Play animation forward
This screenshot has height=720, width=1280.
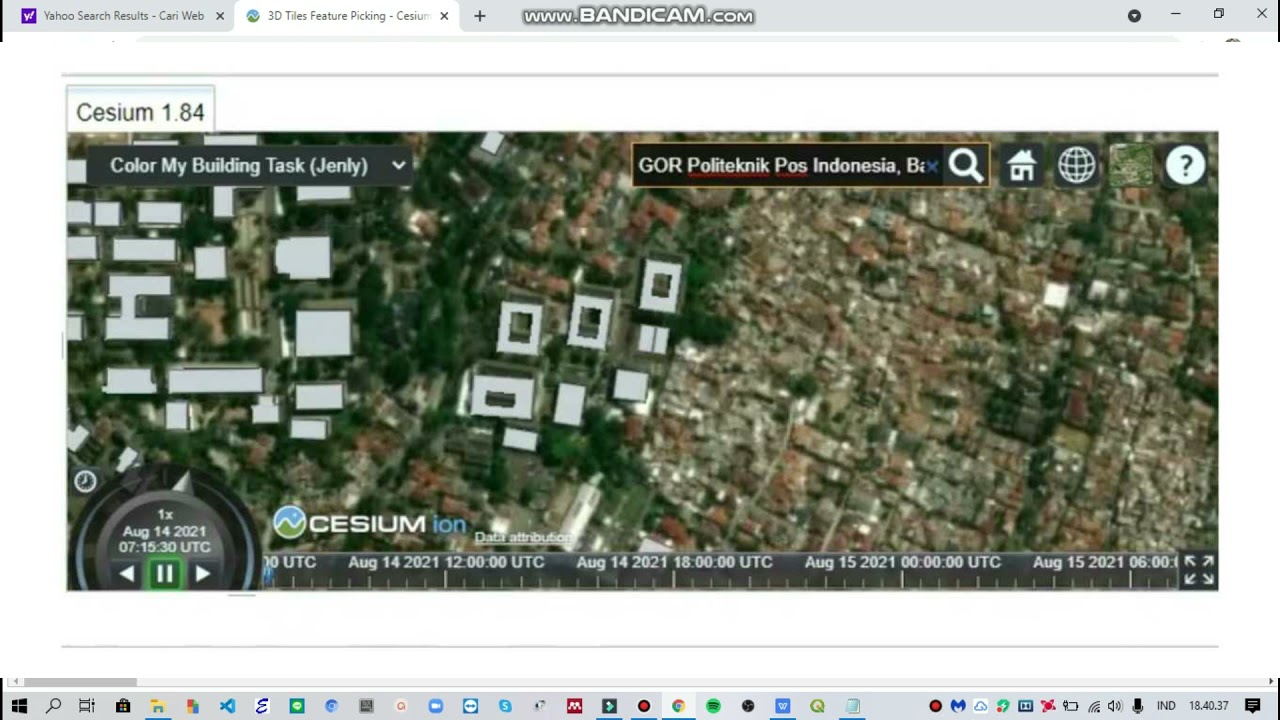[x=203, y=574]
